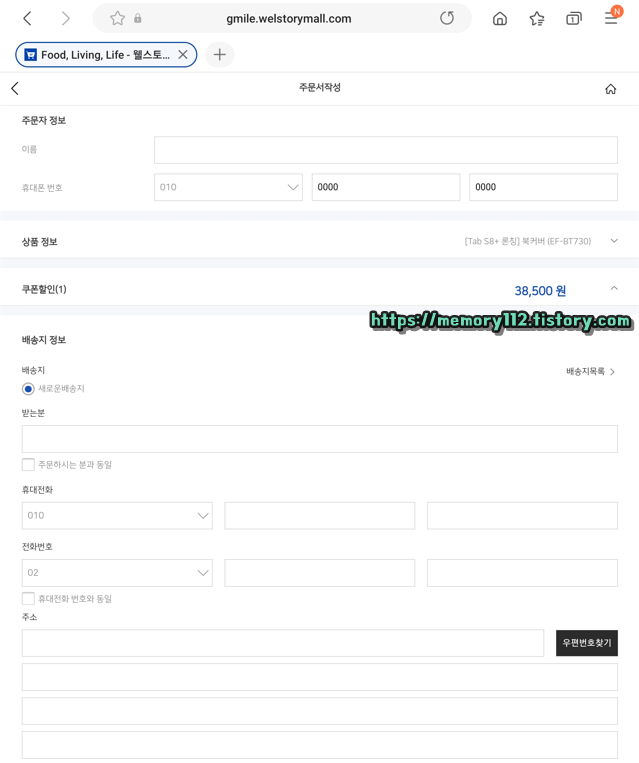Go to the mall home via the house icon
The image size is (639, 763).
click(611, 89)
